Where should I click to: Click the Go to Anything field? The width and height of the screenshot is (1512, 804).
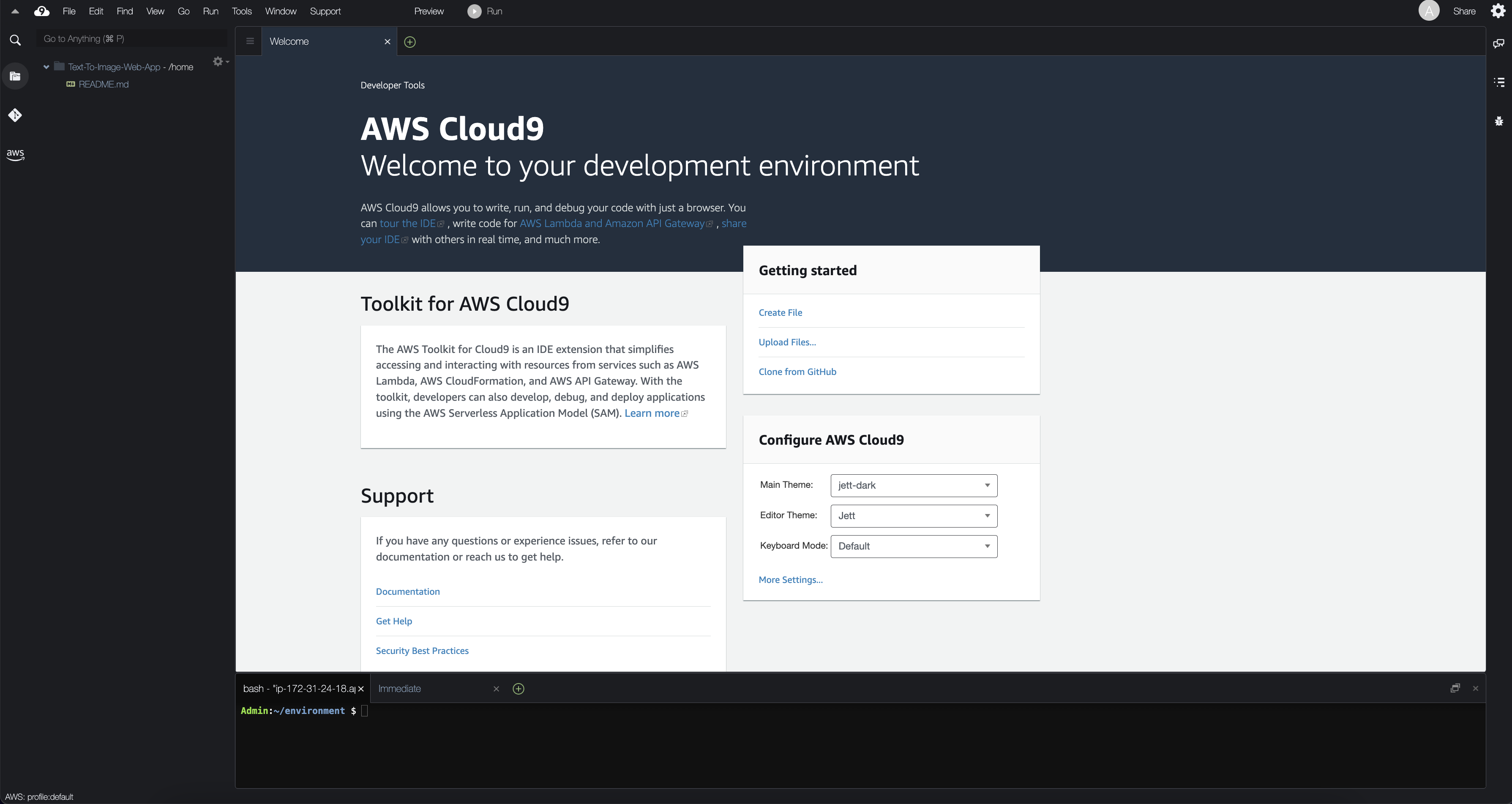(132, 39)
